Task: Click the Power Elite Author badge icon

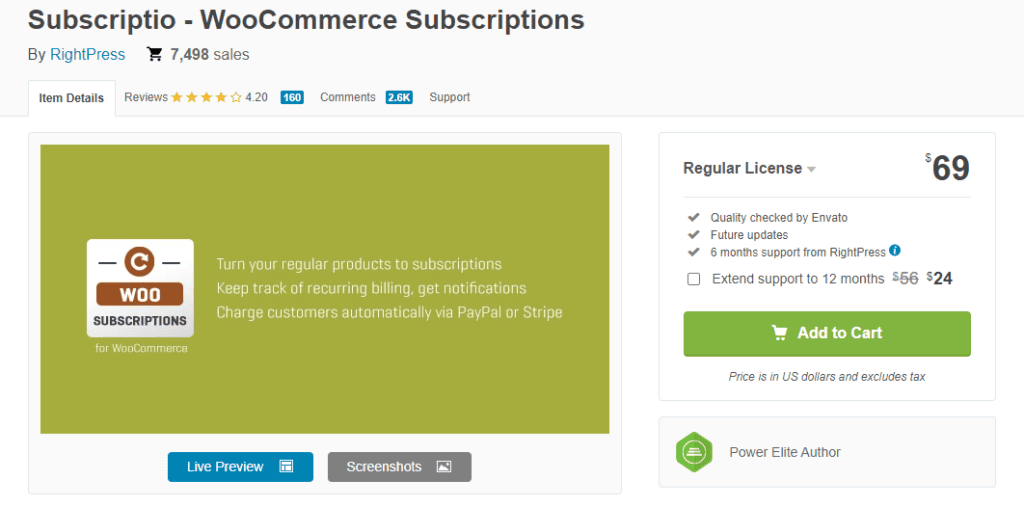Action: 693,452
